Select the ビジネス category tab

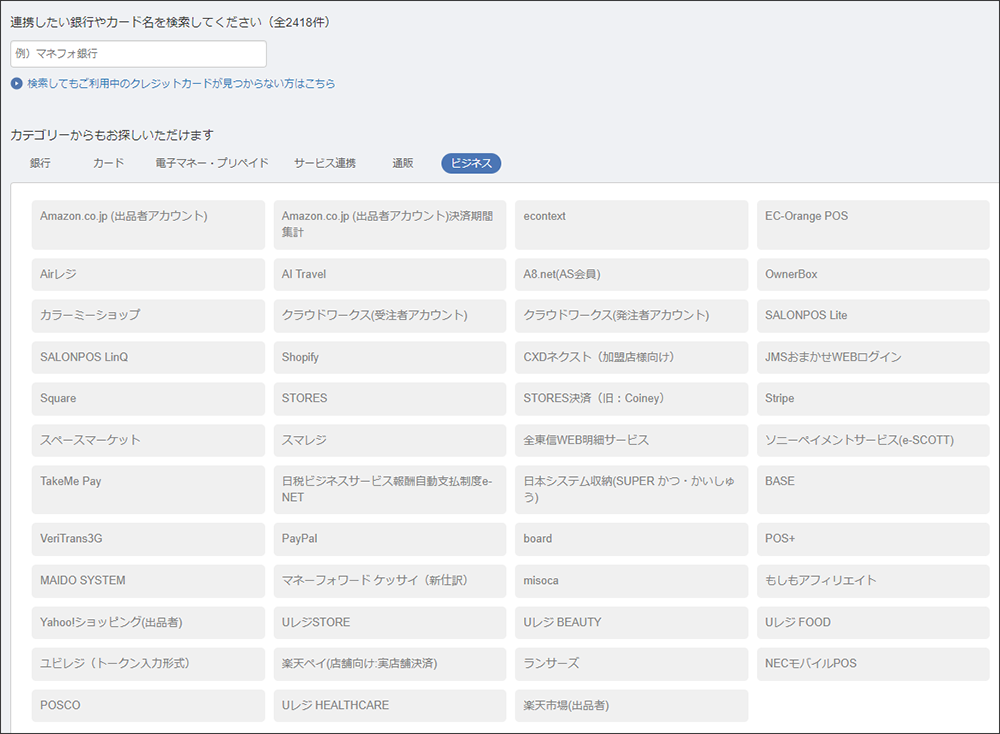[471, 163]
